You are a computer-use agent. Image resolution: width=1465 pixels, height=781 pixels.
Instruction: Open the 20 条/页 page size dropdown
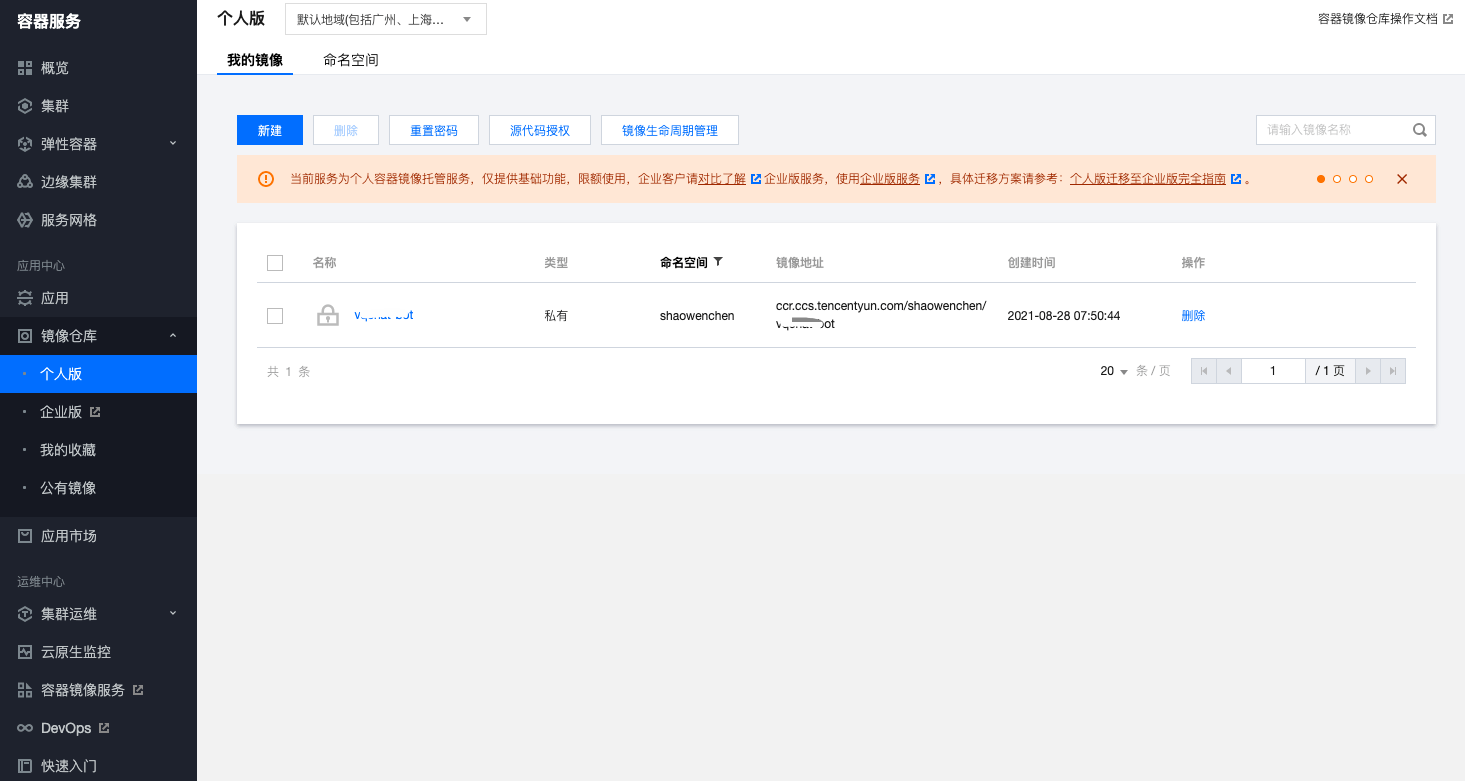coord(1114,371)
